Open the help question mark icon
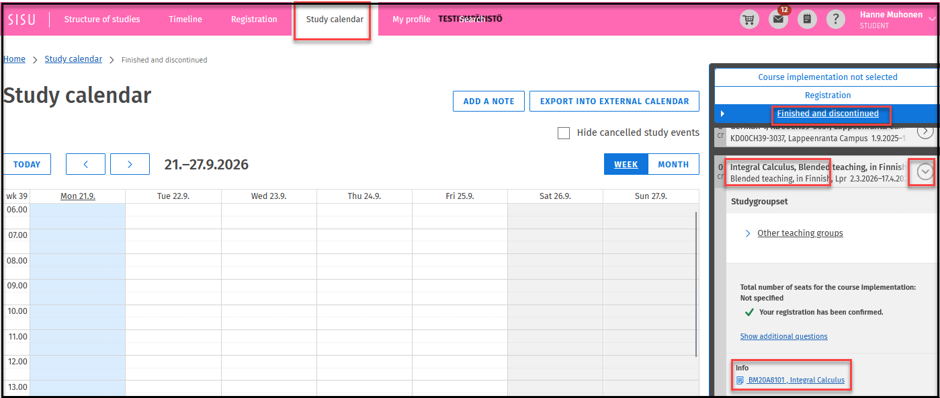The height and width of the screenshot is (398, 940). click(836, 19)
